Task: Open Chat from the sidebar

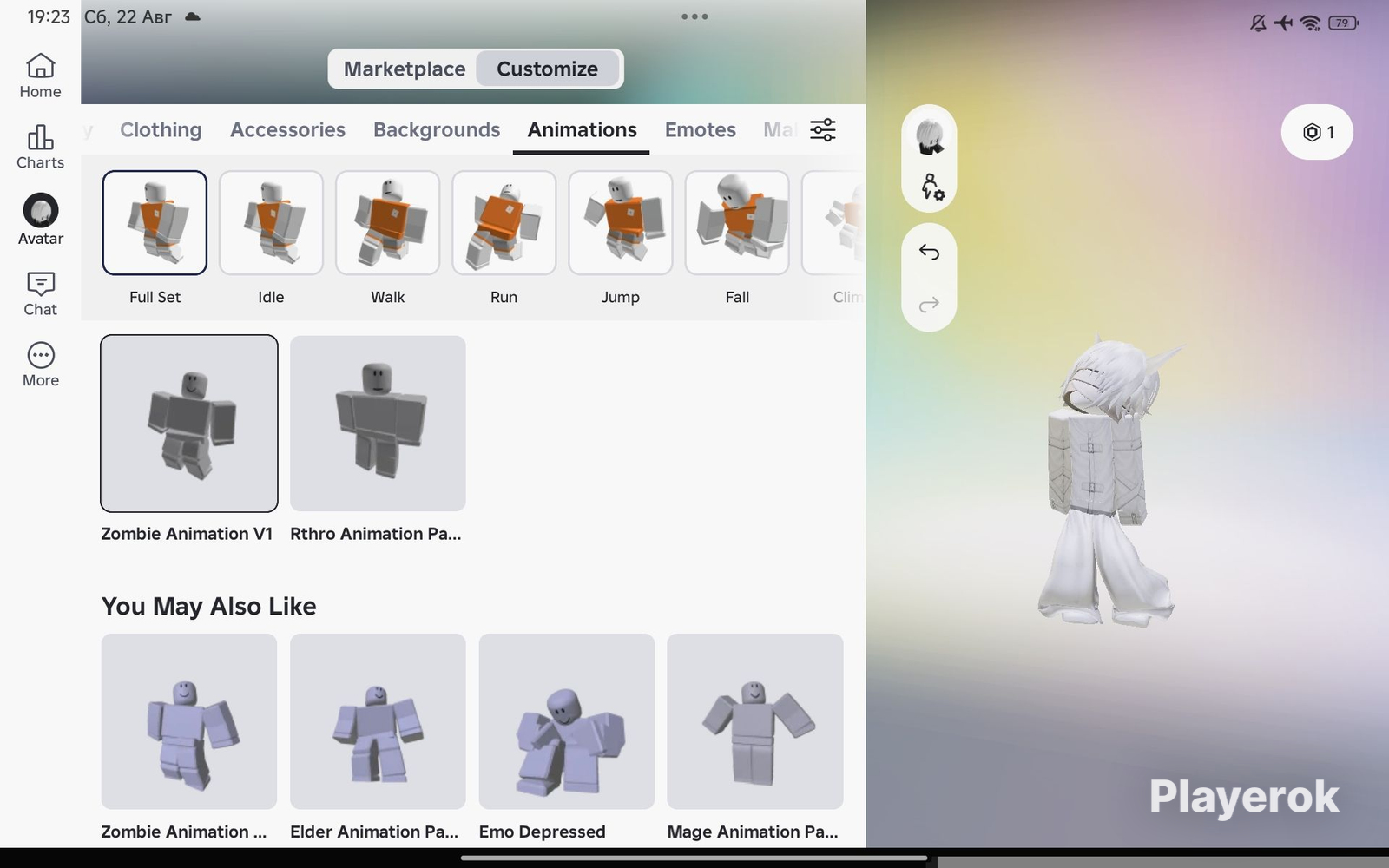Action: (40, 293)
